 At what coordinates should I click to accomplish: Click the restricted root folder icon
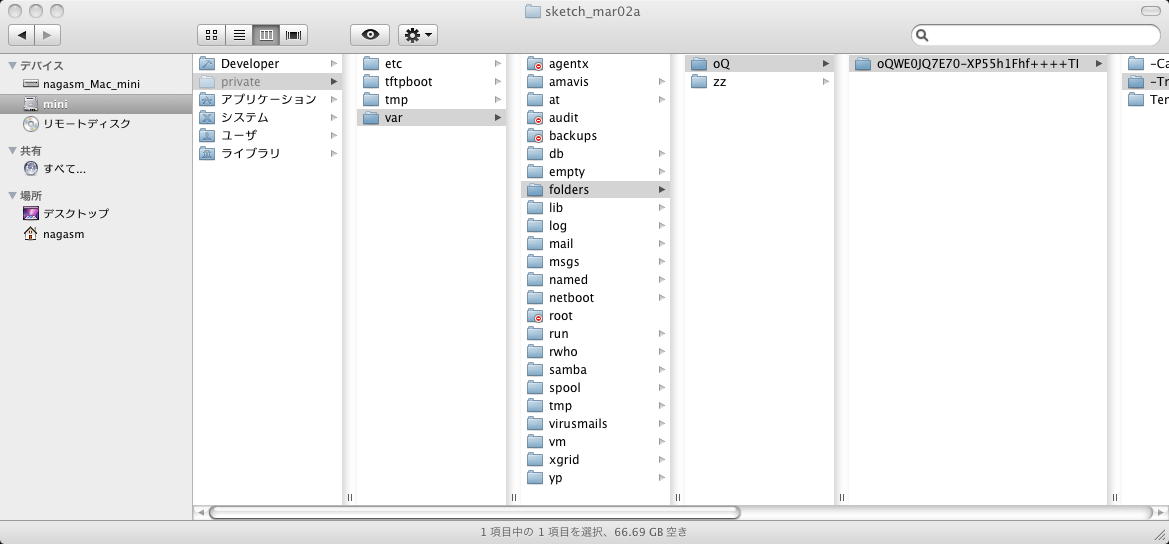(x=535, y=315)
